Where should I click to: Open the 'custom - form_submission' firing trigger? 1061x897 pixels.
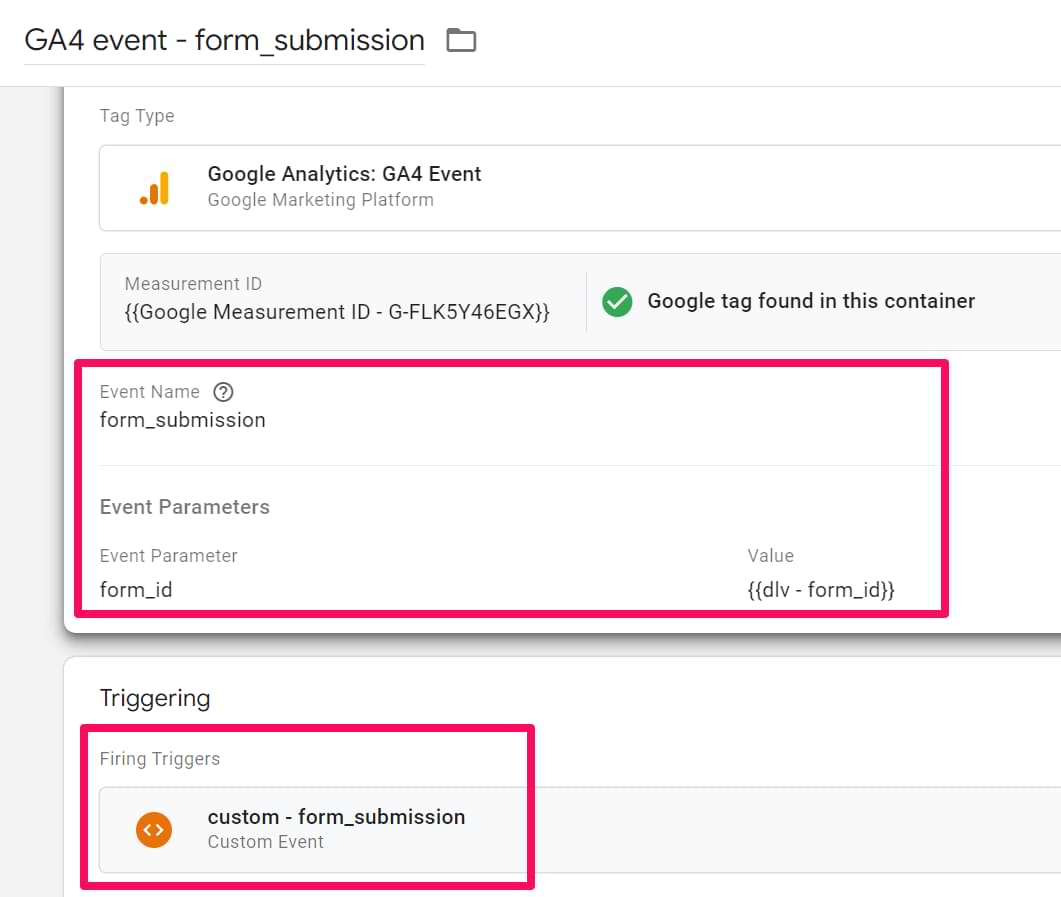[x=336, y=817]
